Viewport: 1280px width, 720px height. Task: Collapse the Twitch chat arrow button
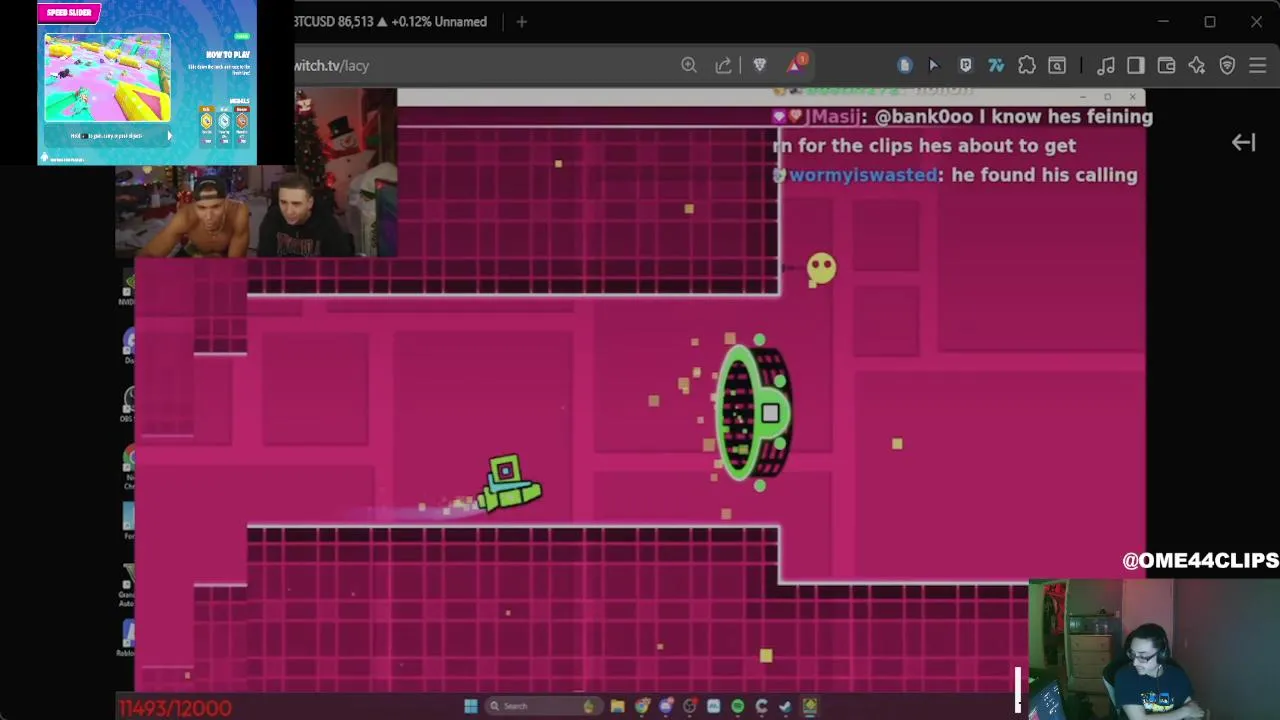tap(1243, 143)
